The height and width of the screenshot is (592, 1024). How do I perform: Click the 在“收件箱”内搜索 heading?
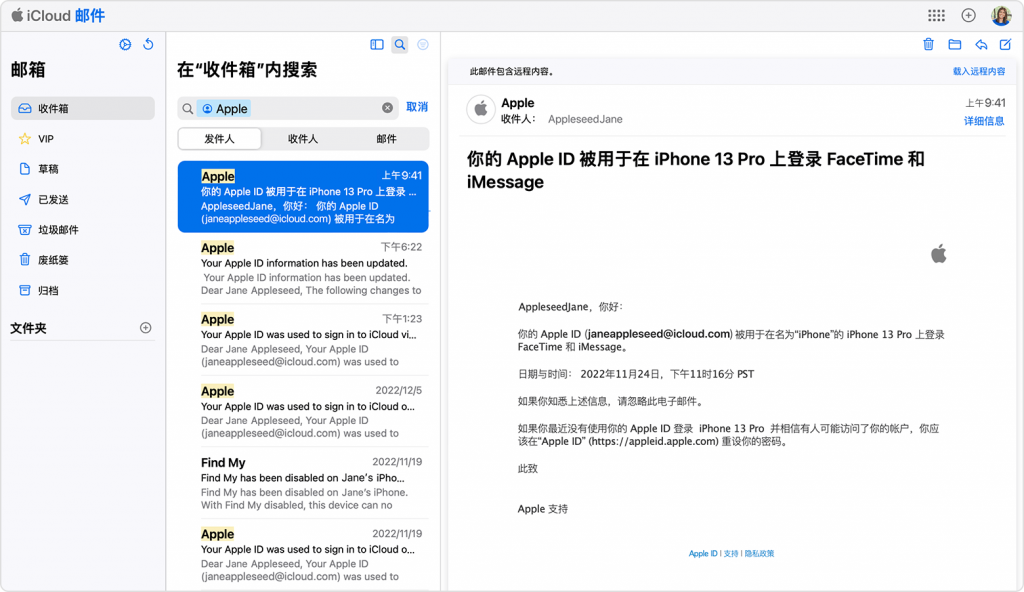pyautogui.click(x=247, y=70)
